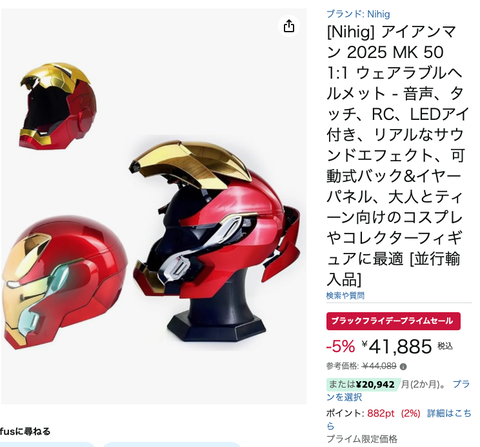This screenshot has width=480, height=447.
Task: Click the info icon beside 参考価格 ¥44,089
Action: click(x=403, y=367)
